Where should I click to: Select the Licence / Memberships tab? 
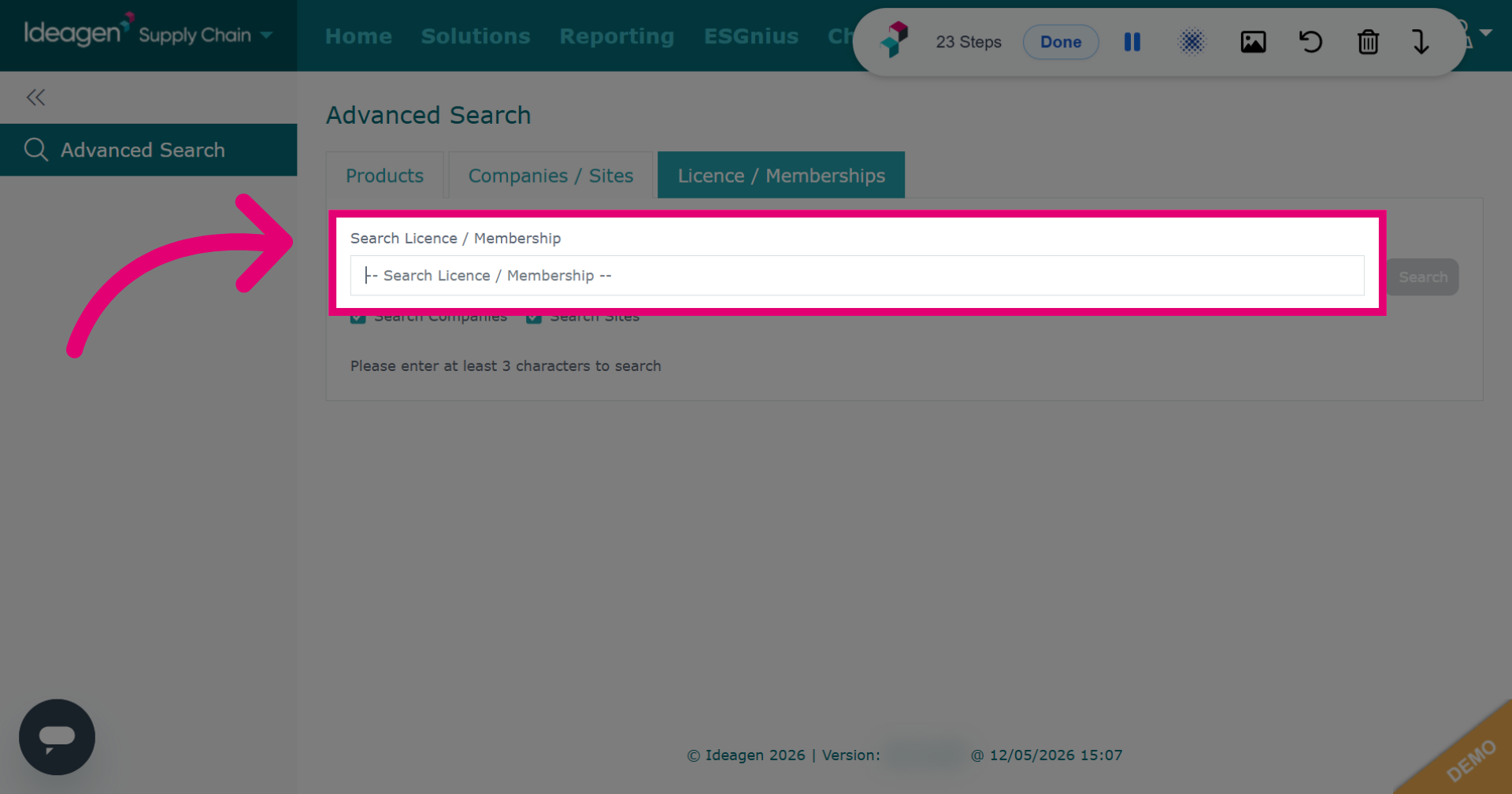781,175
